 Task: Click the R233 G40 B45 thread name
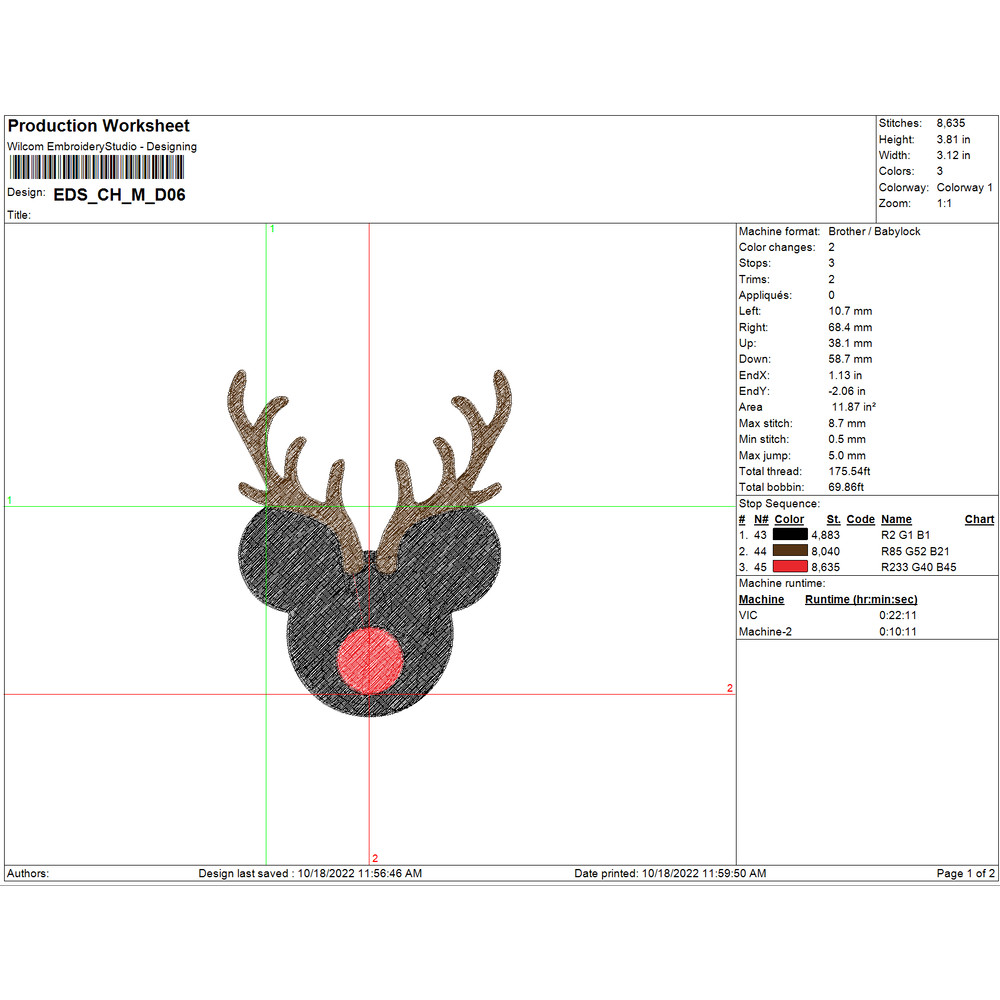[x=918, y=567]
